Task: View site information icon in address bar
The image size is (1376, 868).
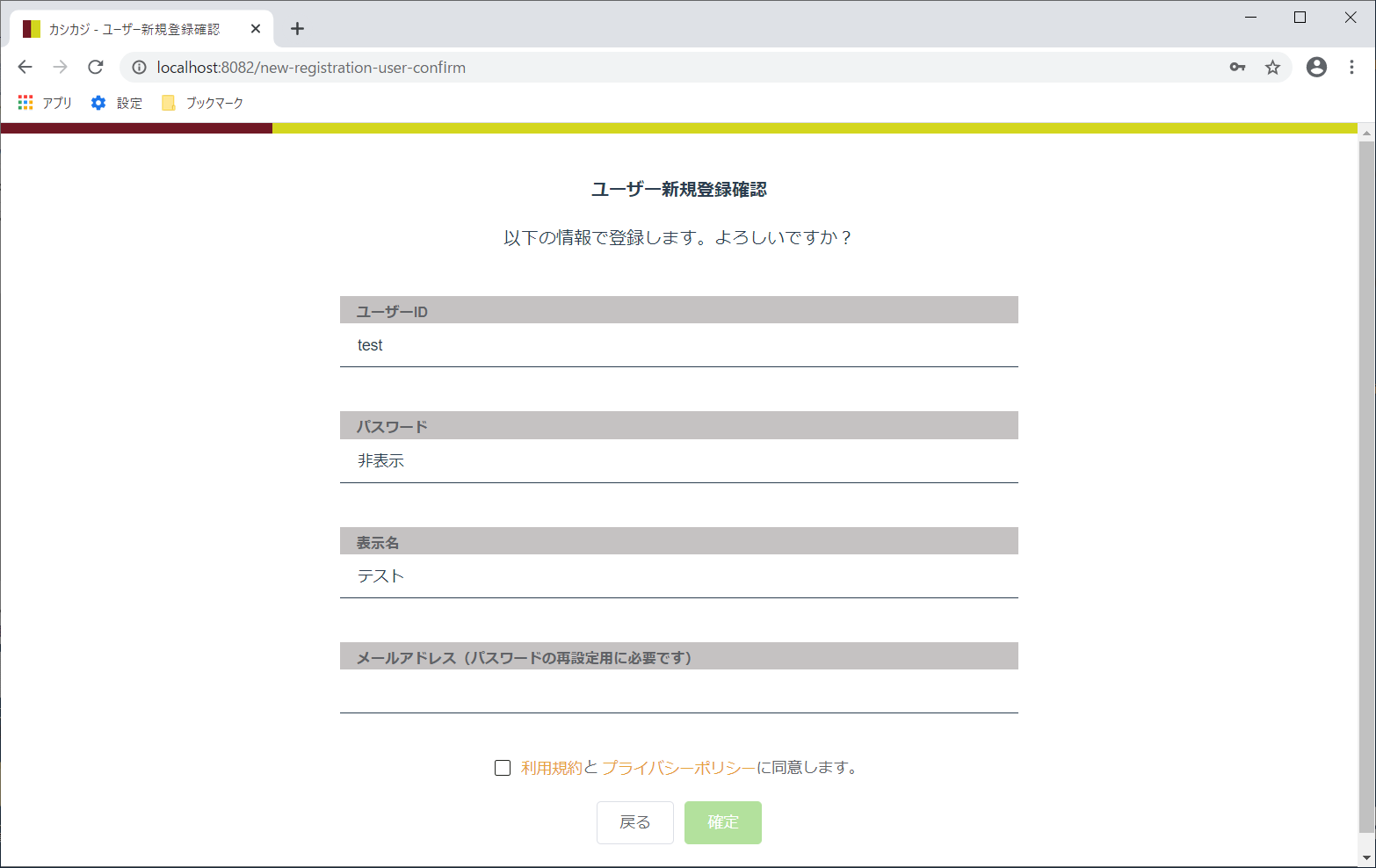Action: pyautogui.click(x=139, y=68)
